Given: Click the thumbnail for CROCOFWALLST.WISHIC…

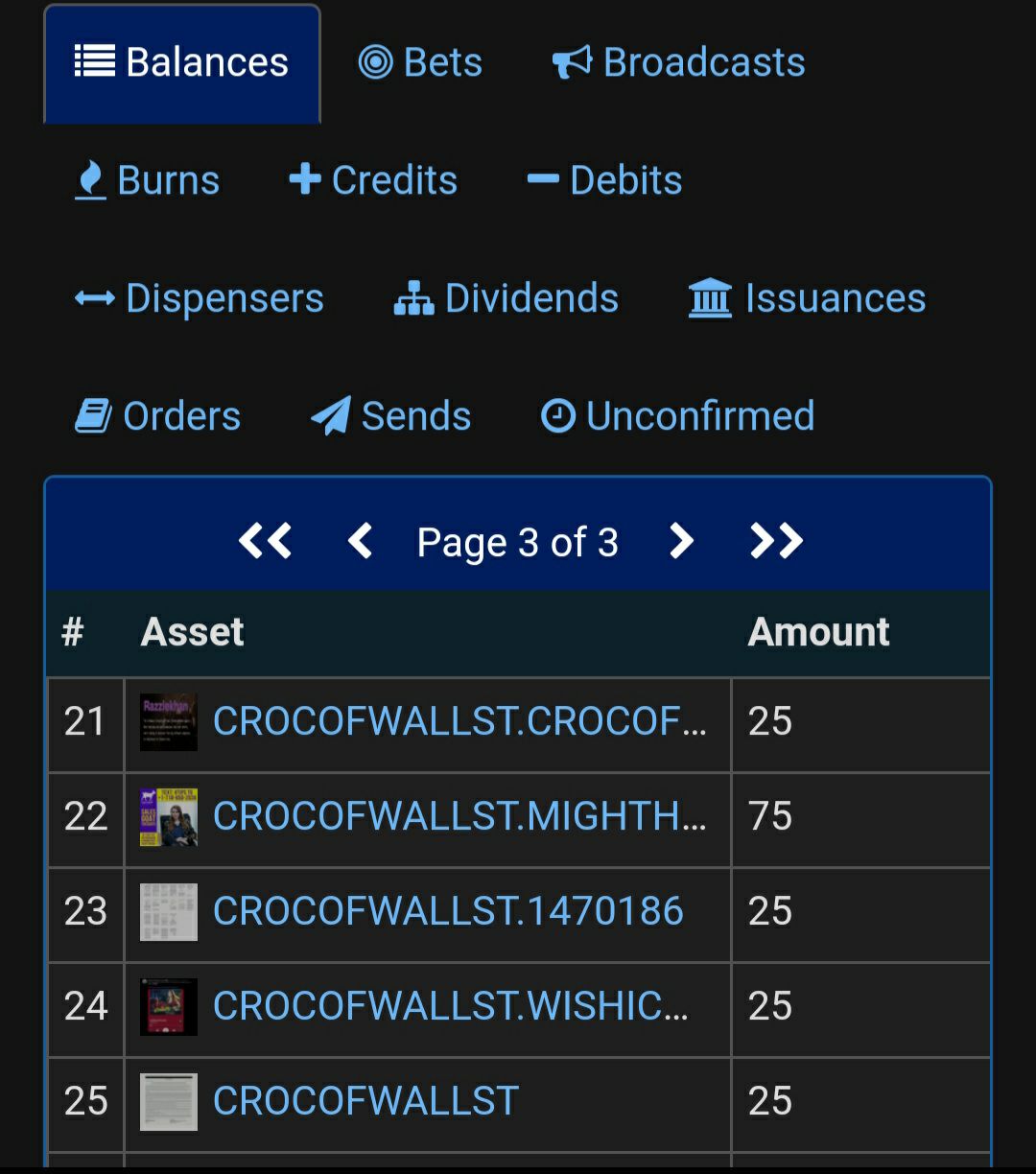Looking at the screenshot, I should (169, 1006).
